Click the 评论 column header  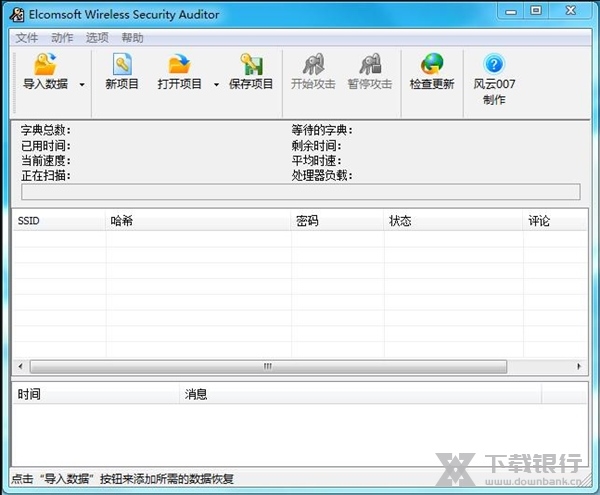pos(555,221)
